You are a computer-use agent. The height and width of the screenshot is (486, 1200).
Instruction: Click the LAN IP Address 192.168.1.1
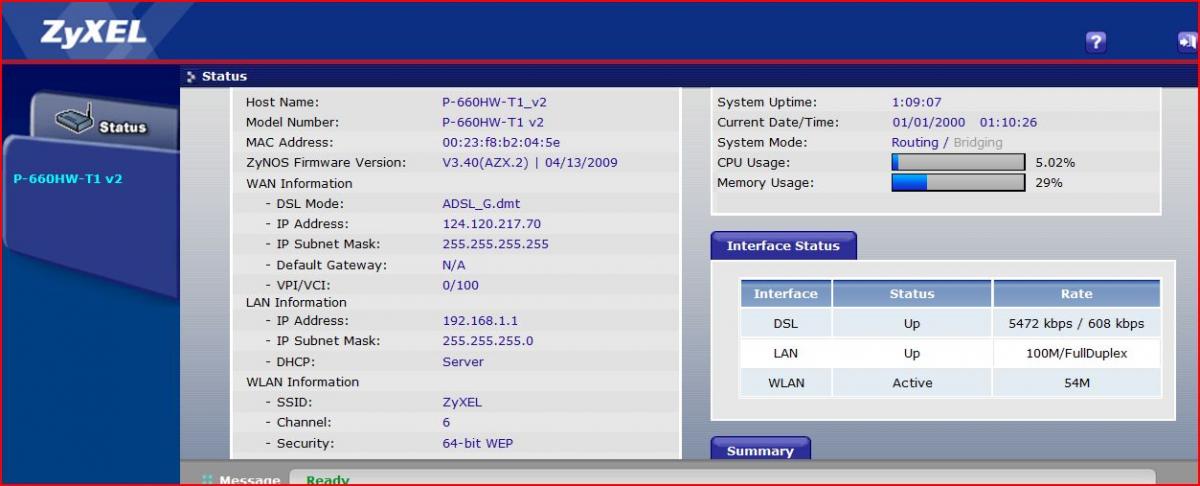480,321
